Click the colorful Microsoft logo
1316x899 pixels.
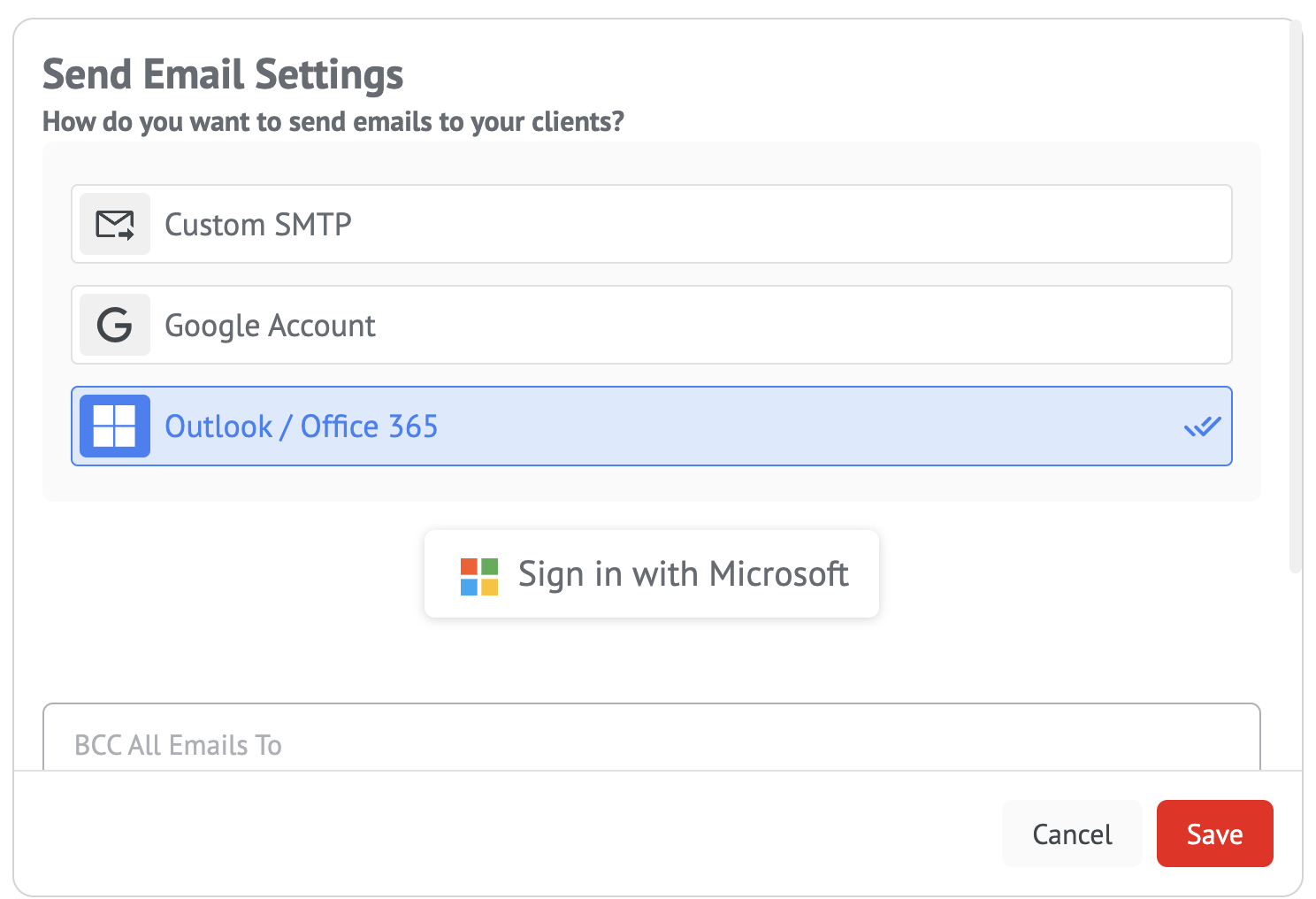[479, 576]
